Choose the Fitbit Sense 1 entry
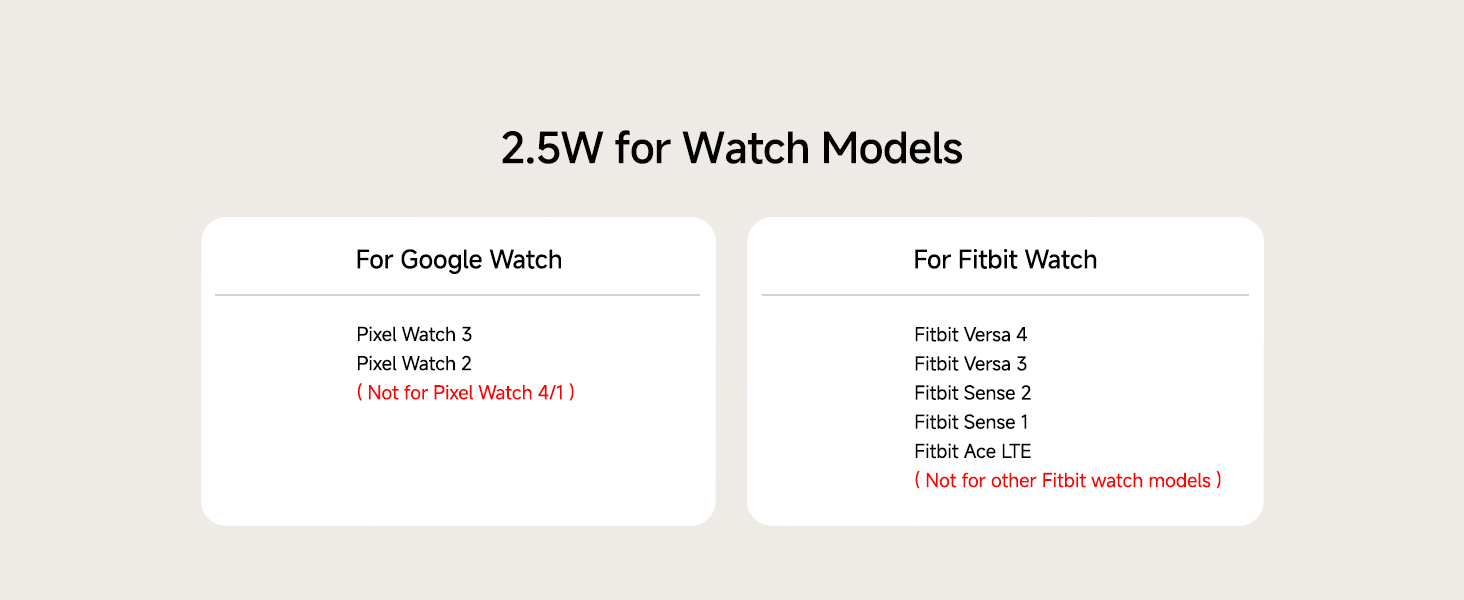This screenshot has height=600, width=1464. pos(971,422)
